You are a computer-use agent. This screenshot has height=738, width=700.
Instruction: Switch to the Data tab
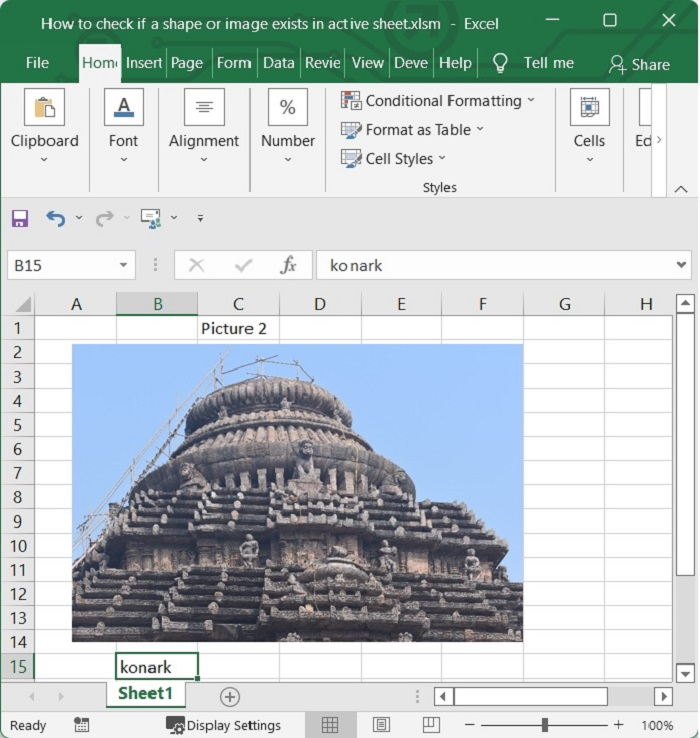[279, 63]
